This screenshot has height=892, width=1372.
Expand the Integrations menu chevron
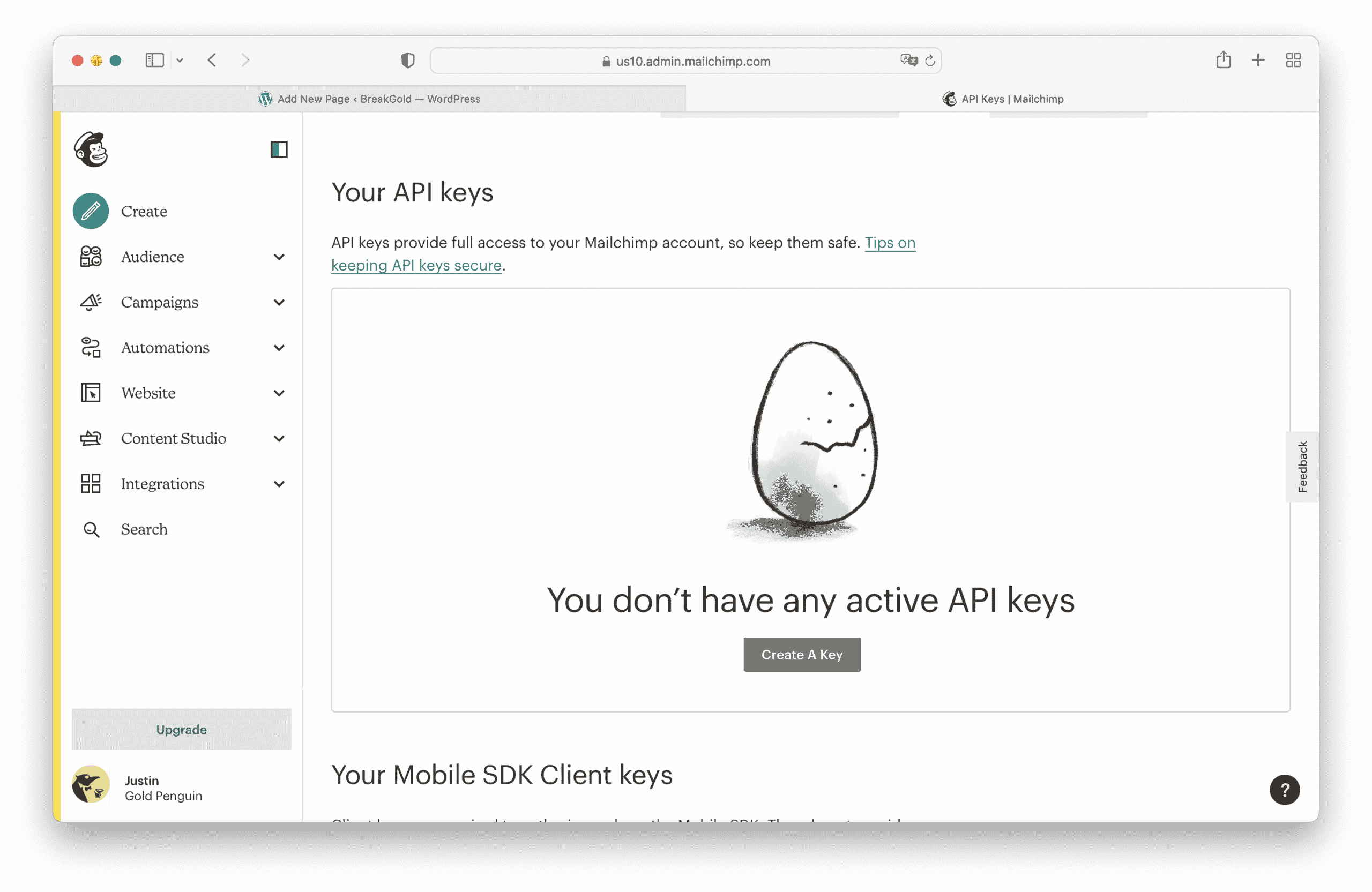coord(279,484)
